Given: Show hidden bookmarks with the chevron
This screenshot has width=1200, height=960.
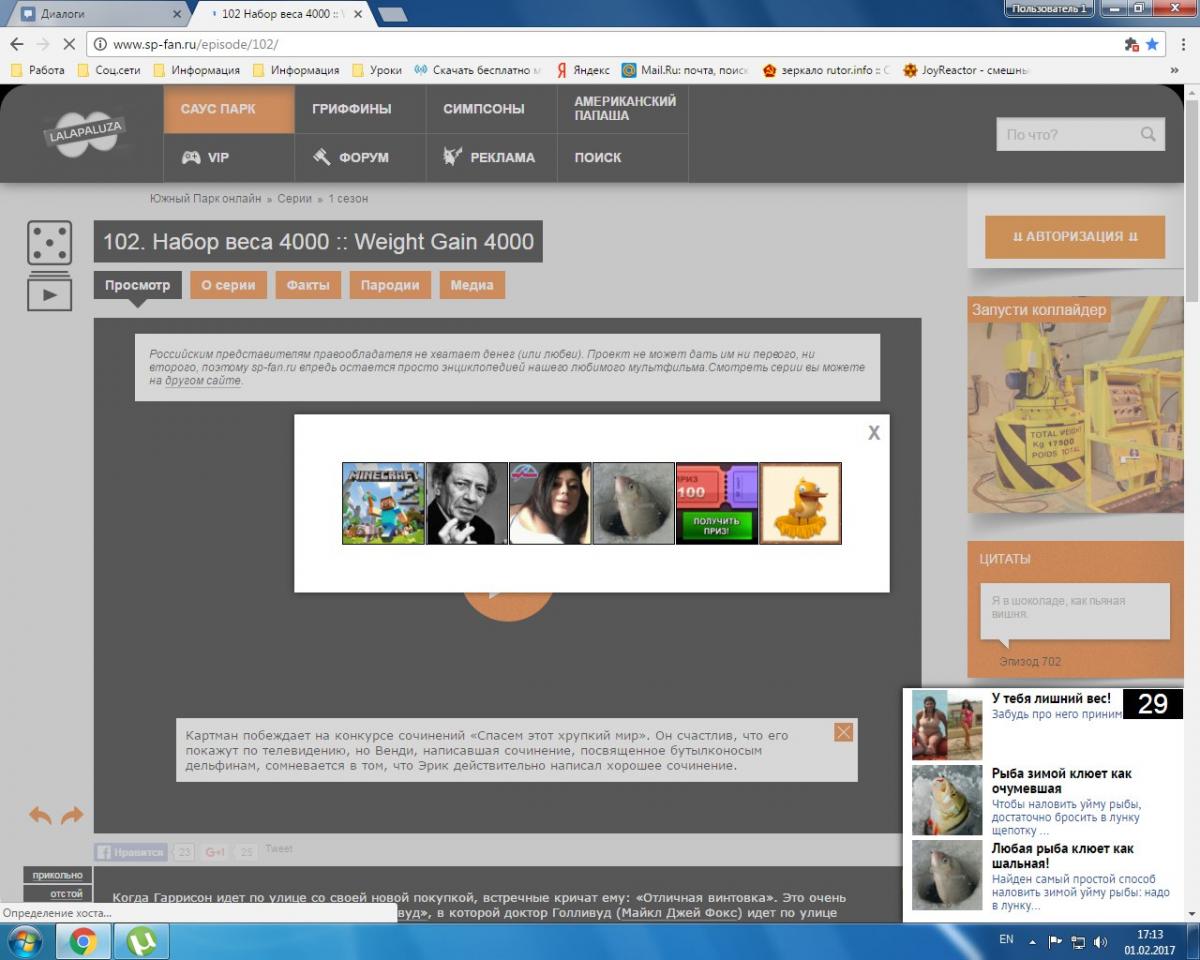Looking at the screenshot, I should [x=1174, y=70].
